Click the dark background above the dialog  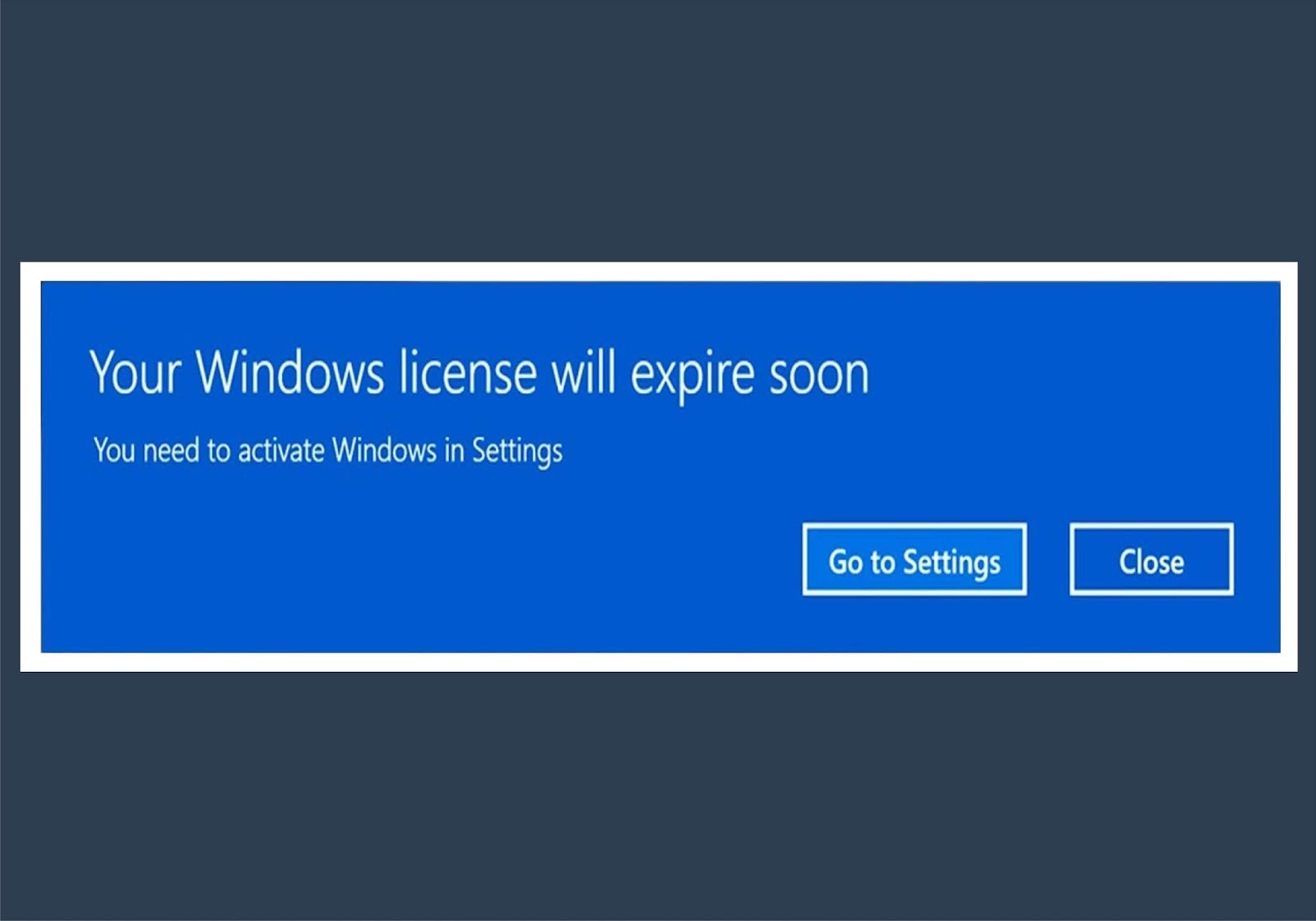(658, 132)
